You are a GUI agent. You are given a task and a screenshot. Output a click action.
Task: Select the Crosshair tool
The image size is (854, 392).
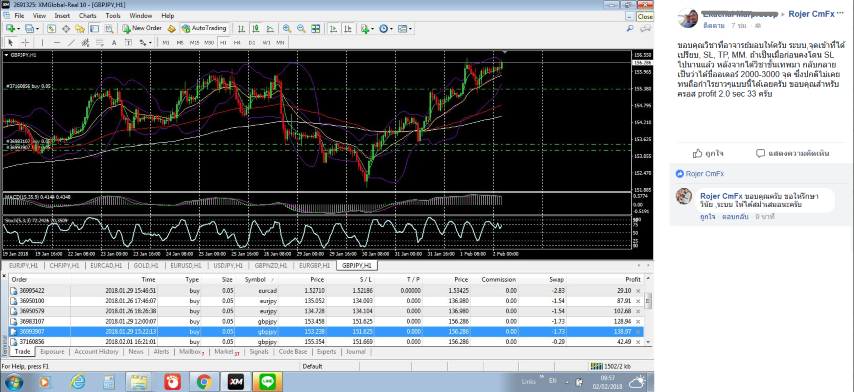[25, 42]
